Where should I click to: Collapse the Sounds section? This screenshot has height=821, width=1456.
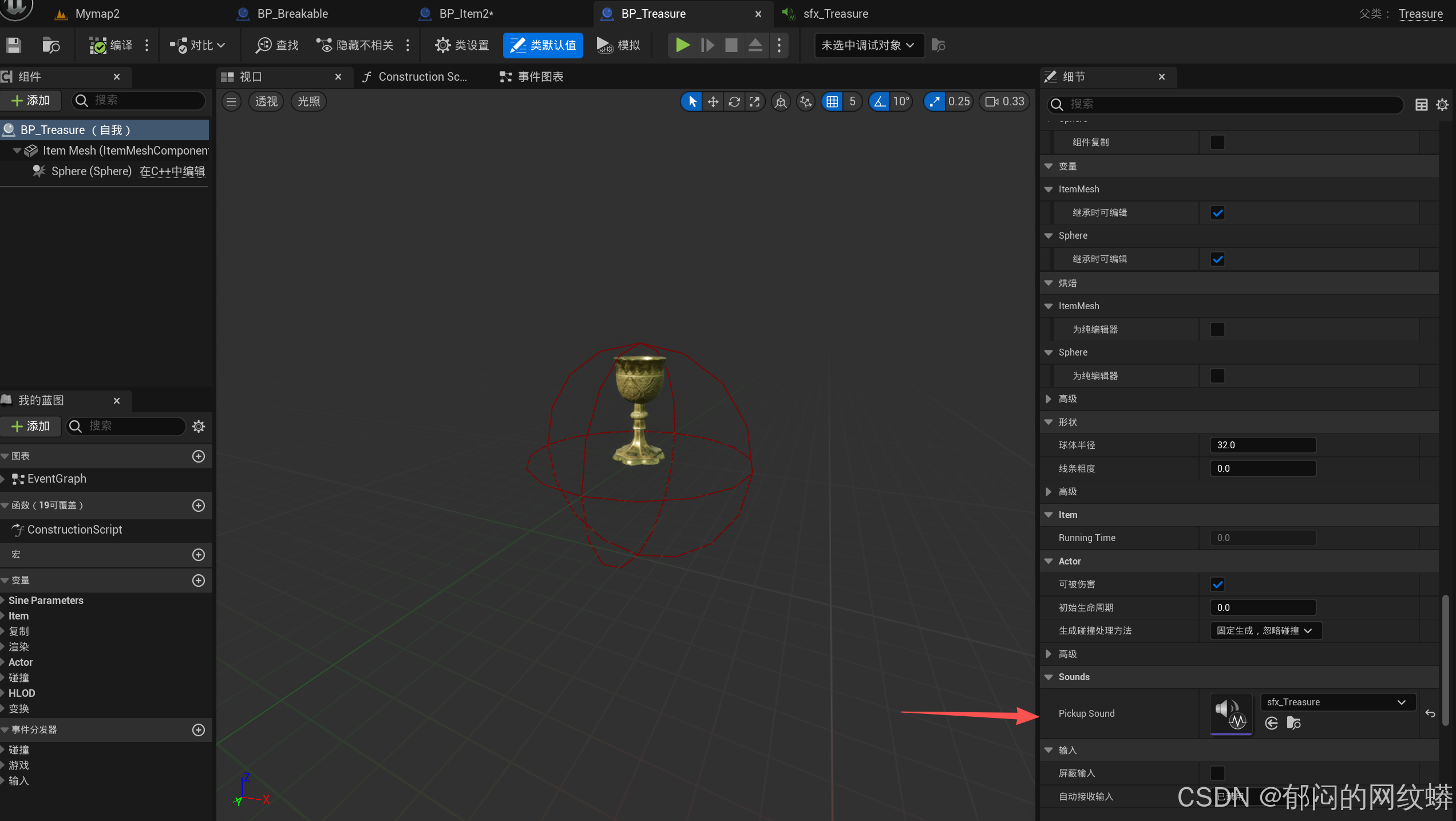(1049, 677)
